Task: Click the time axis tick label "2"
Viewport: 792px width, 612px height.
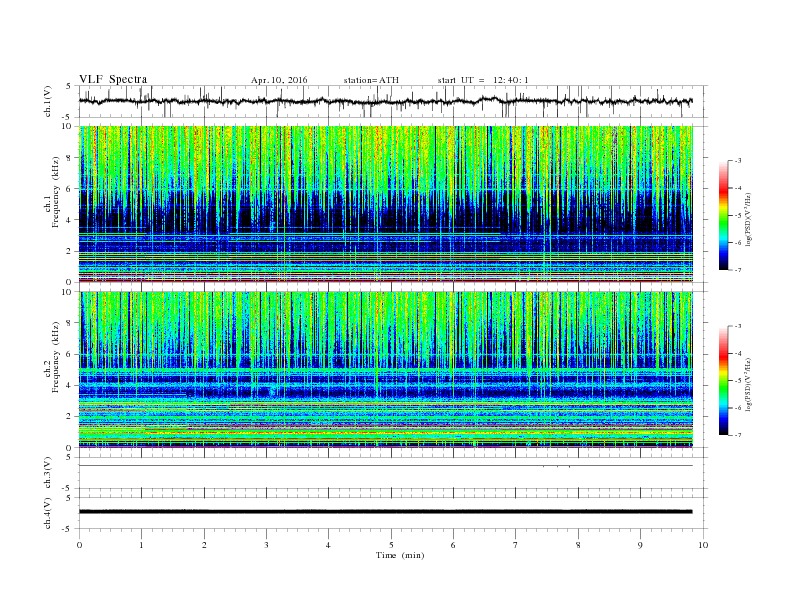Action: (x=204, y=545)
